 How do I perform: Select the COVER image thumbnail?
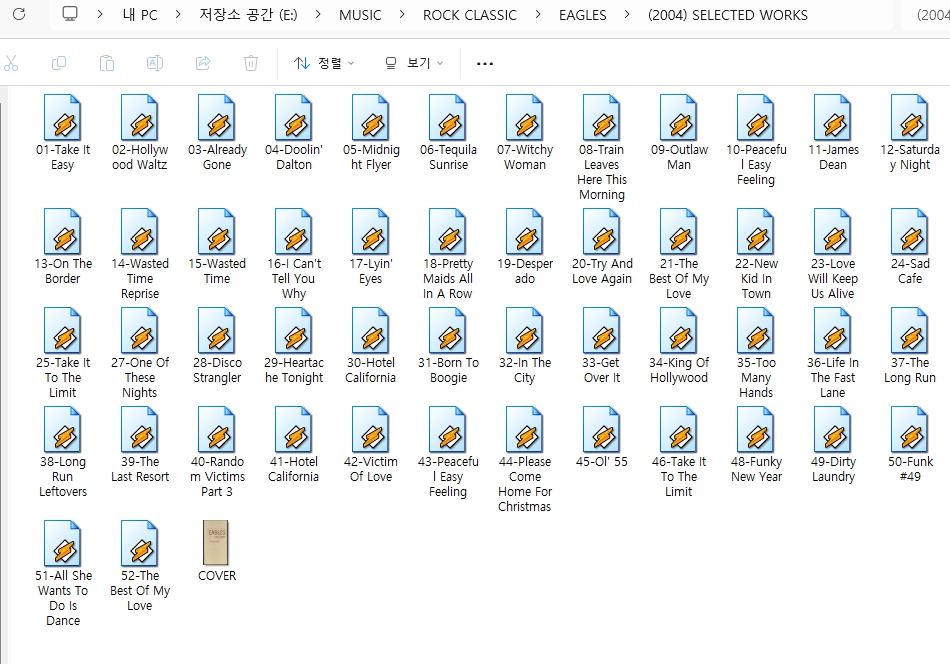click(216, 544)
